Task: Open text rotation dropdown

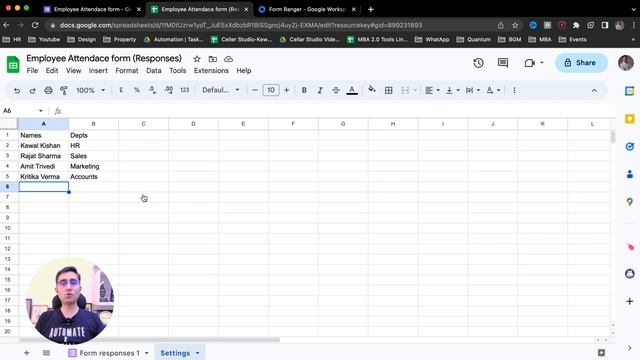Action: point(493,90)
